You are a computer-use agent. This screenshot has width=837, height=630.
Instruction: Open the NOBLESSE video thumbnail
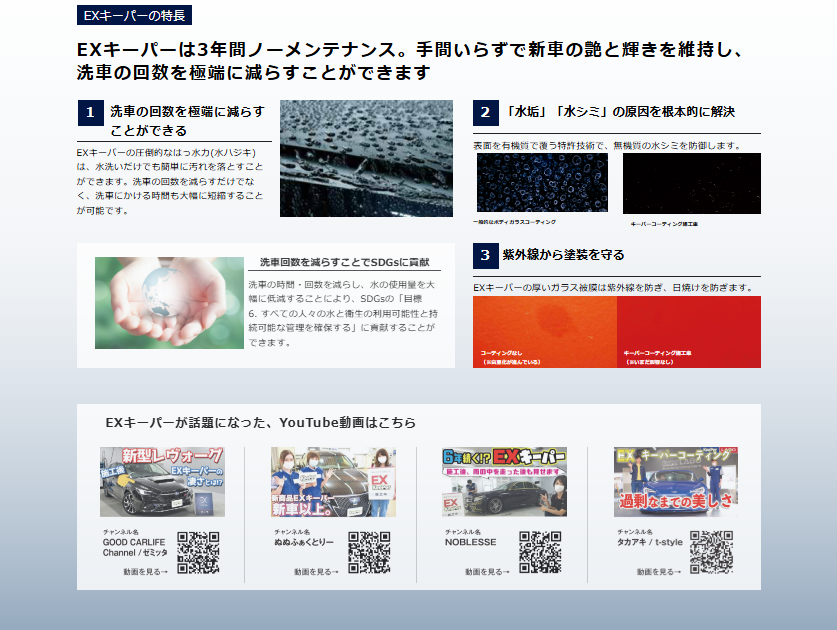504,481
